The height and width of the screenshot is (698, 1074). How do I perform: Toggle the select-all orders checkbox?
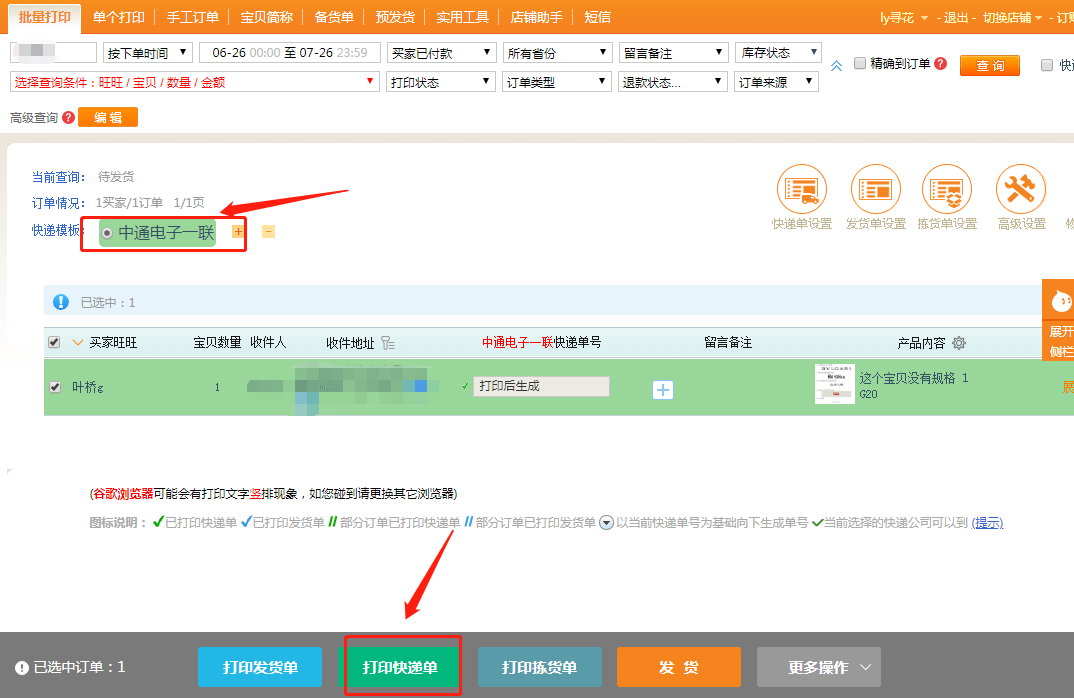coord(54,342)
